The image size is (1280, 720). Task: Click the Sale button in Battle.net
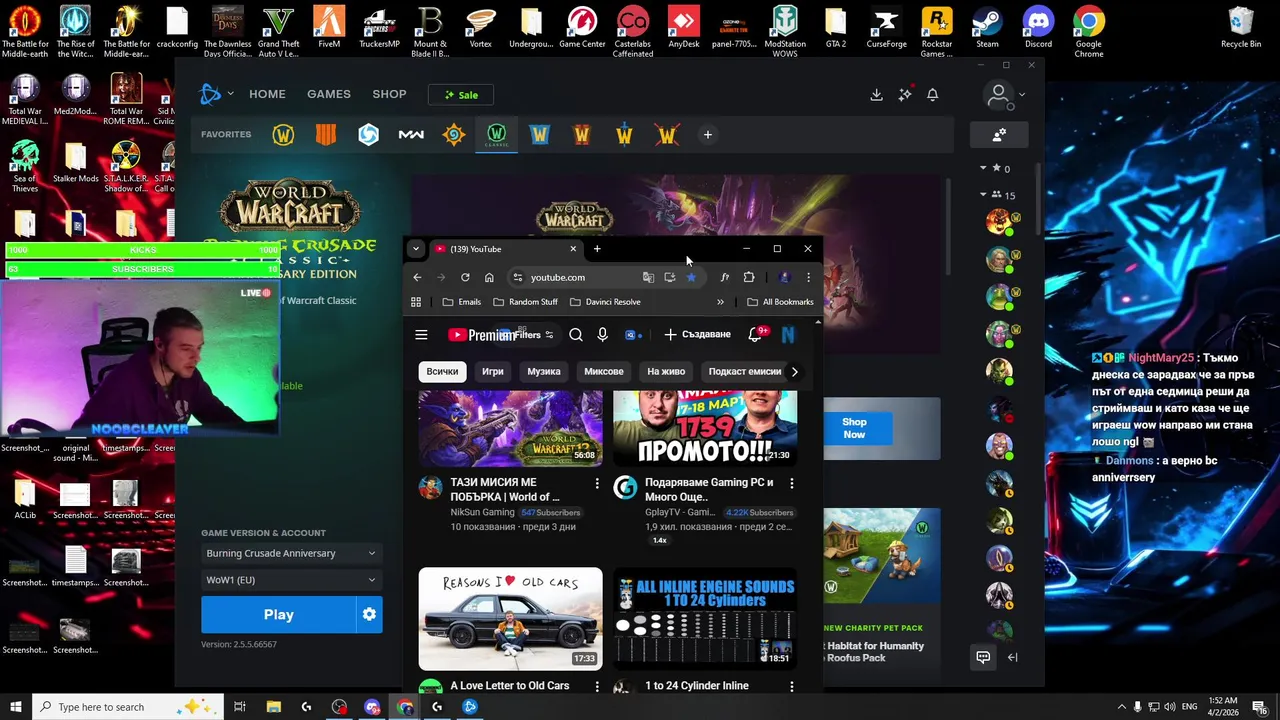point(461,95)
